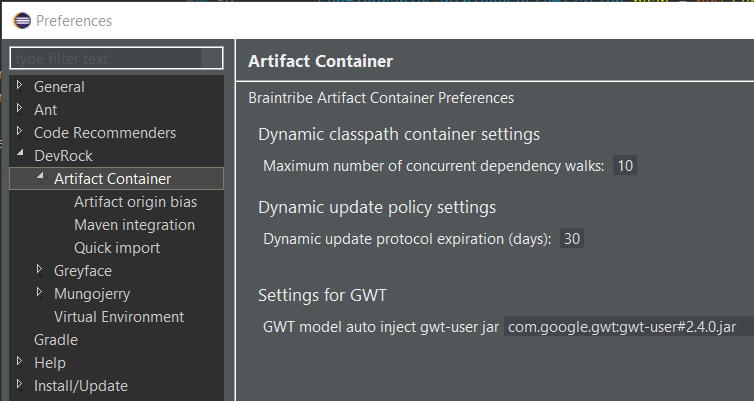
Task: Click the GWT gwt-user jar field
Action: tap(626, 327)
